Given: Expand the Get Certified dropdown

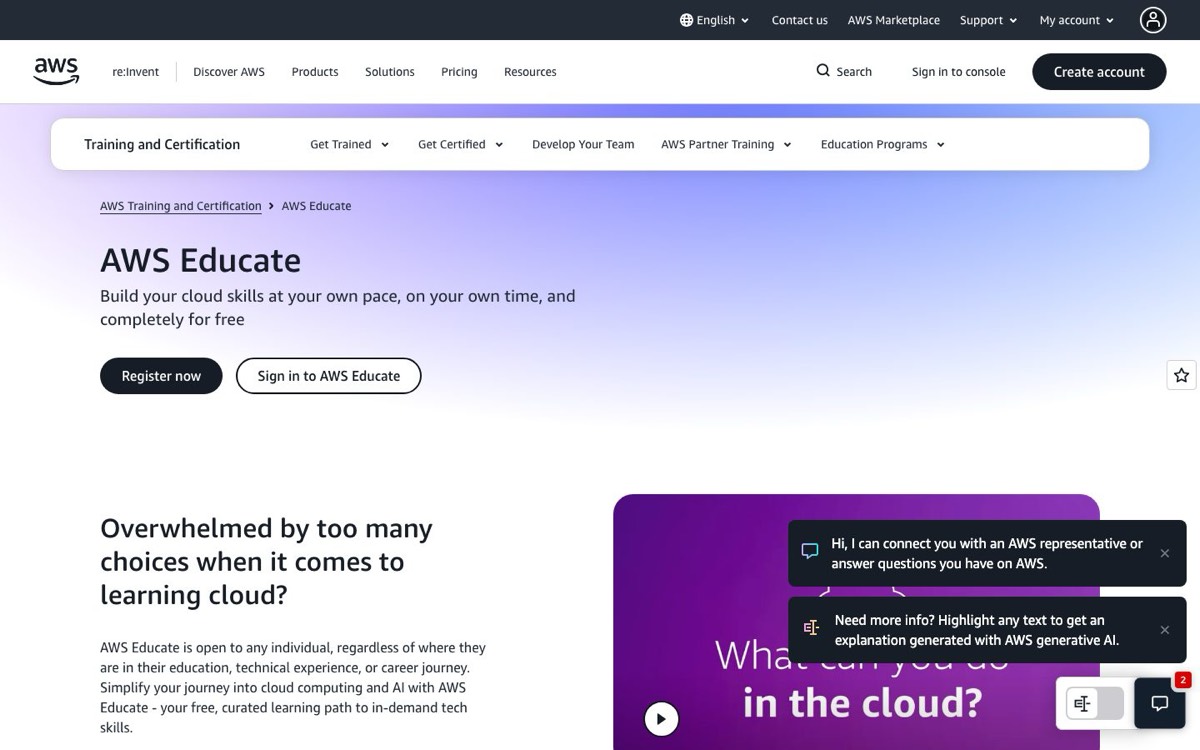Looking at the screenshot, I should click(461, 144).
